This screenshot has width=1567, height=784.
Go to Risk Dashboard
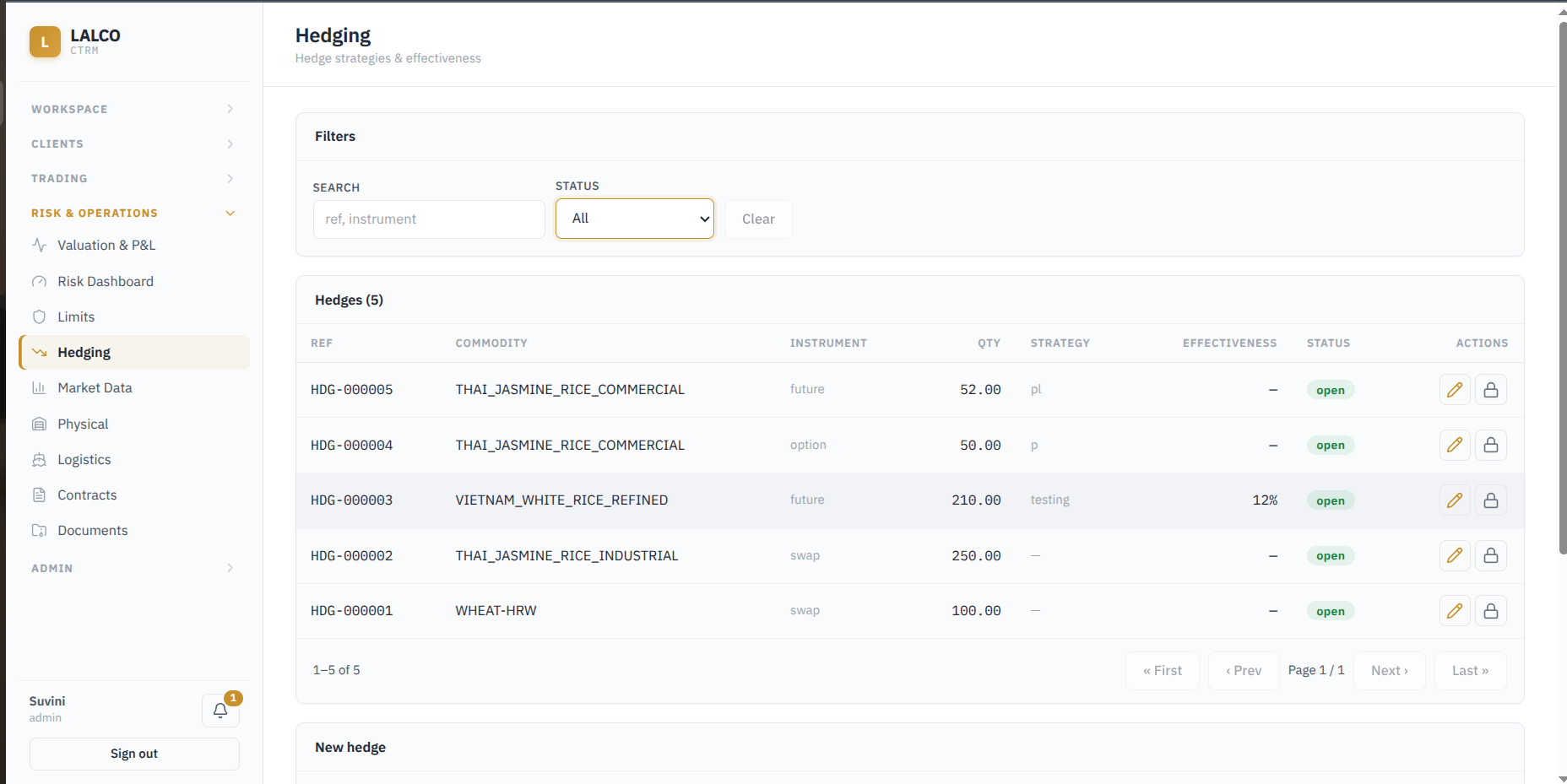click(134, 282)
